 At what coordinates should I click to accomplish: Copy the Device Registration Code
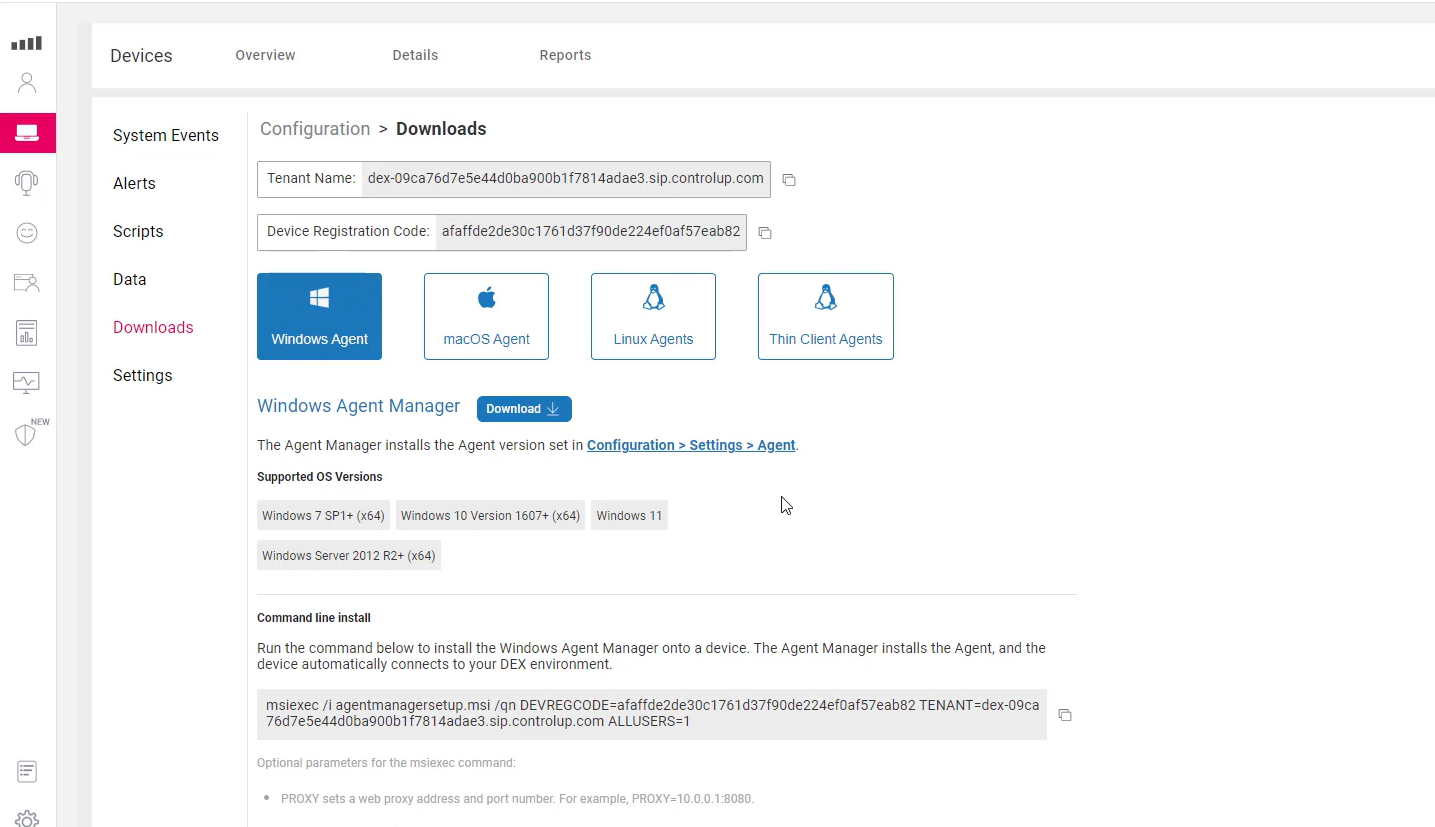pyautogui.click(x=765, y=233)
